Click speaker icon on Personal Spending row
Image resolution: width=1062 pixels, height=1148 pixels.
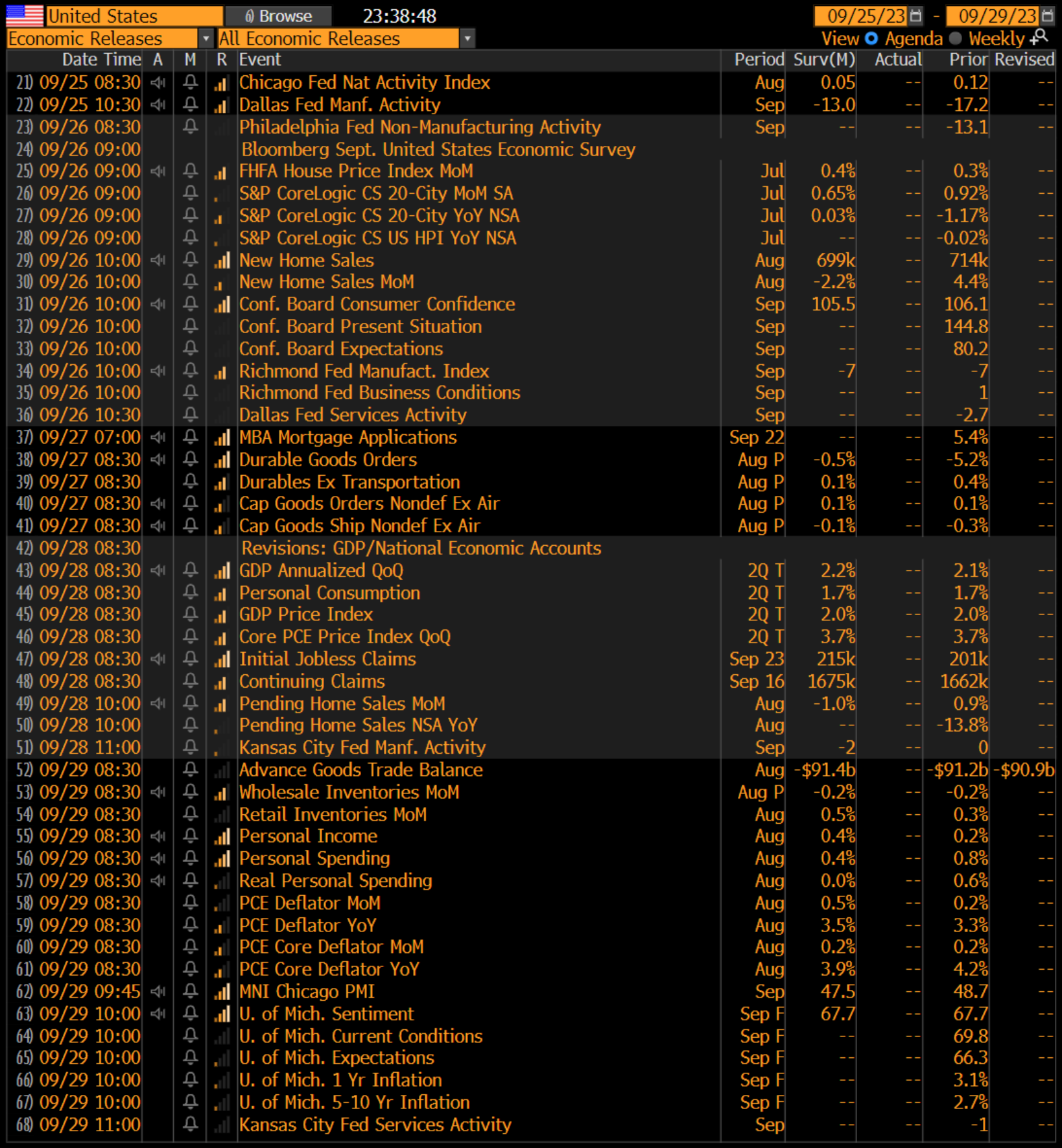pos(158,858)
